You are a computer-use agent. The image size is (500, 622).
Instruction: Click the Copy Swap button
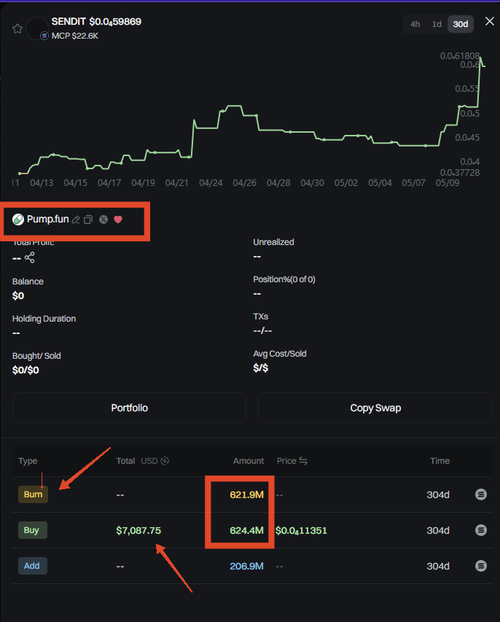click(375, 408)
